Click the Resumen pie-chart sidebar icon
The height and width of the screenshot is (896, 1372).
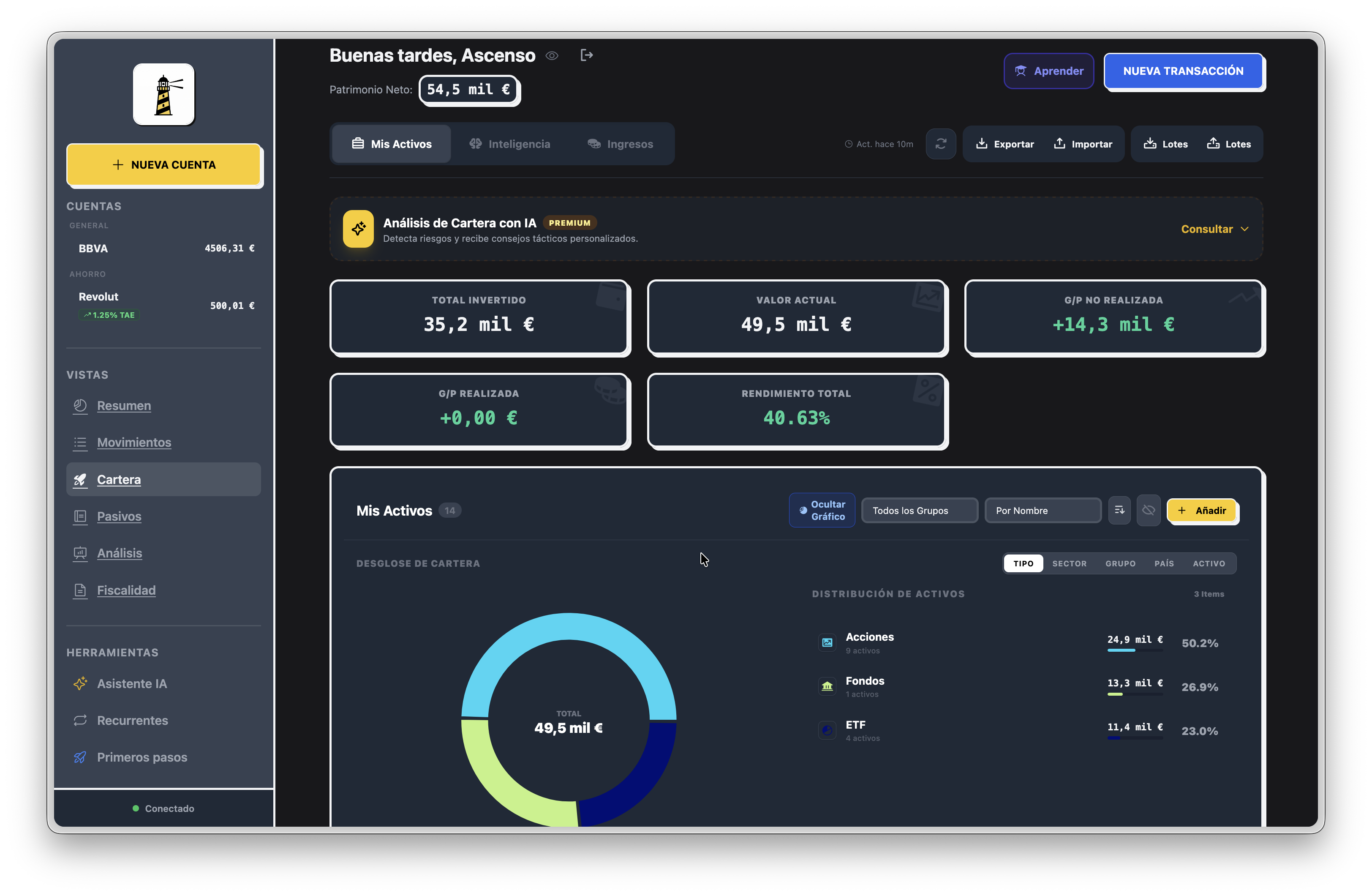[80, 406]
